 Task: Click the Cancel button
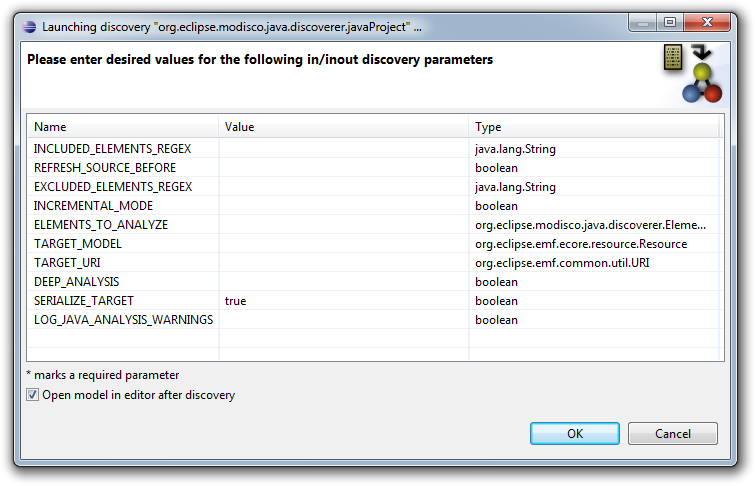coord(673,433)
